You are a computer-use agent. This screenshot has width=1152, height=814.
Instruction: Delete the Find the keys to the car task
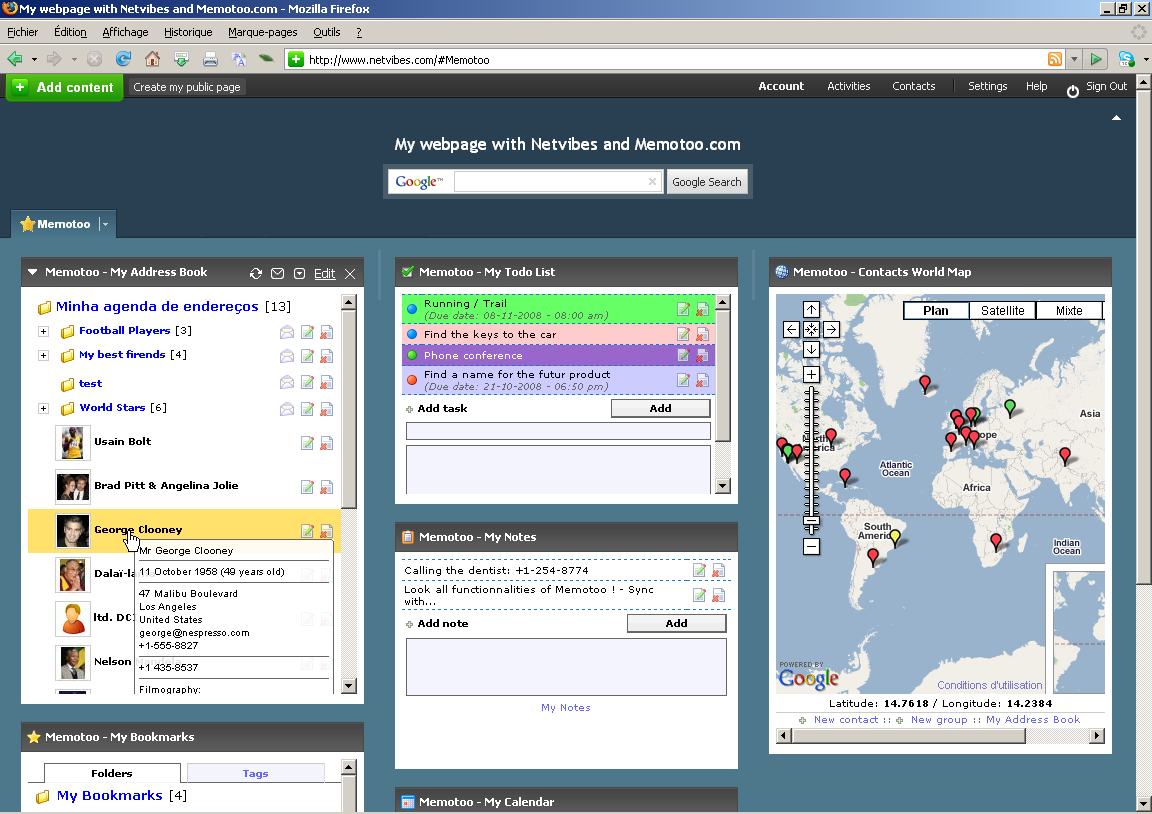[702, 335]
